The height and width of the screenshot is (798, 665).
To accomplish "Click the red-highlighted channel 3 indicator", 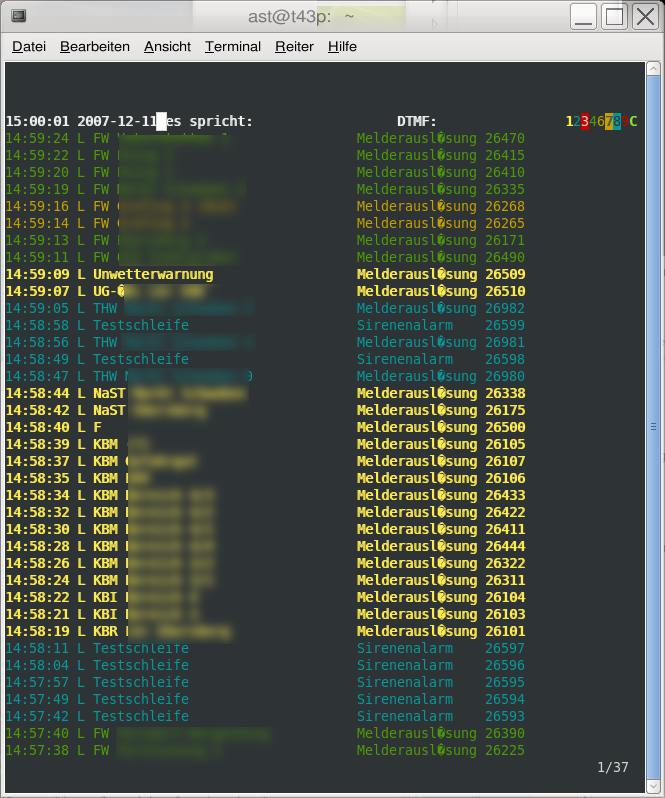I will point(585,121).
